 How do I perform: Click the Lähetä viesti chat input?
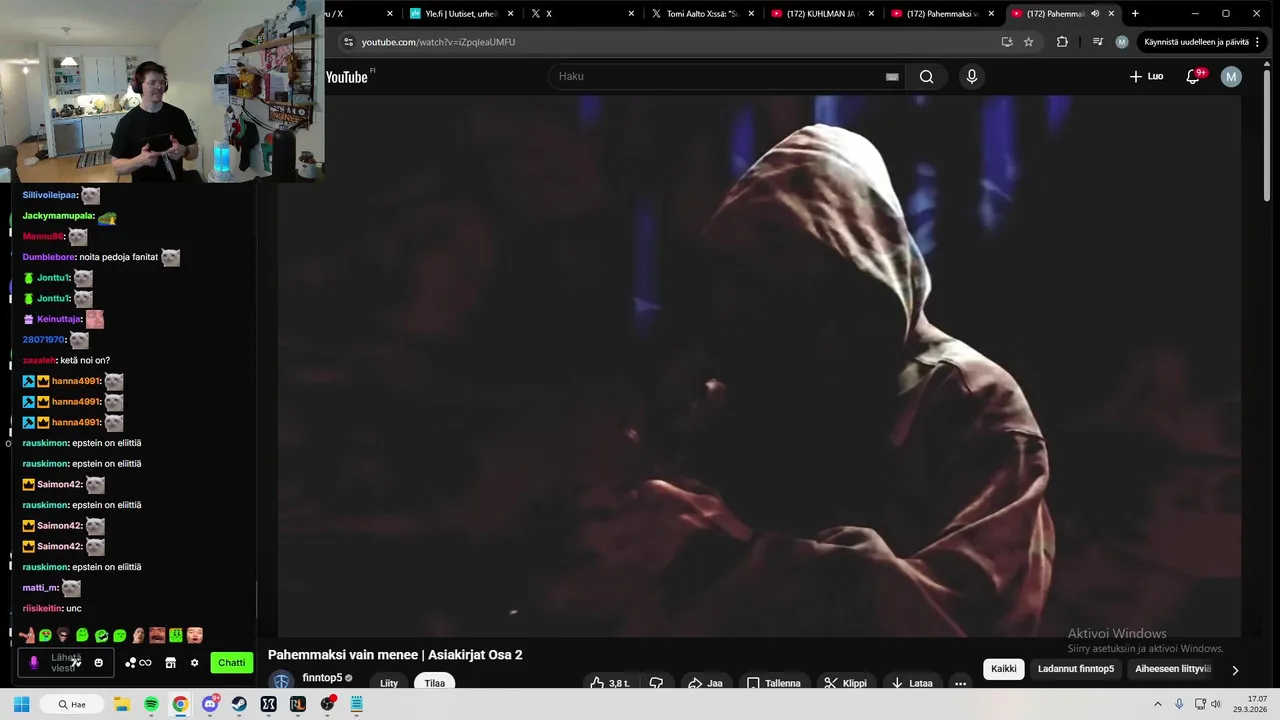coord(64,662)
